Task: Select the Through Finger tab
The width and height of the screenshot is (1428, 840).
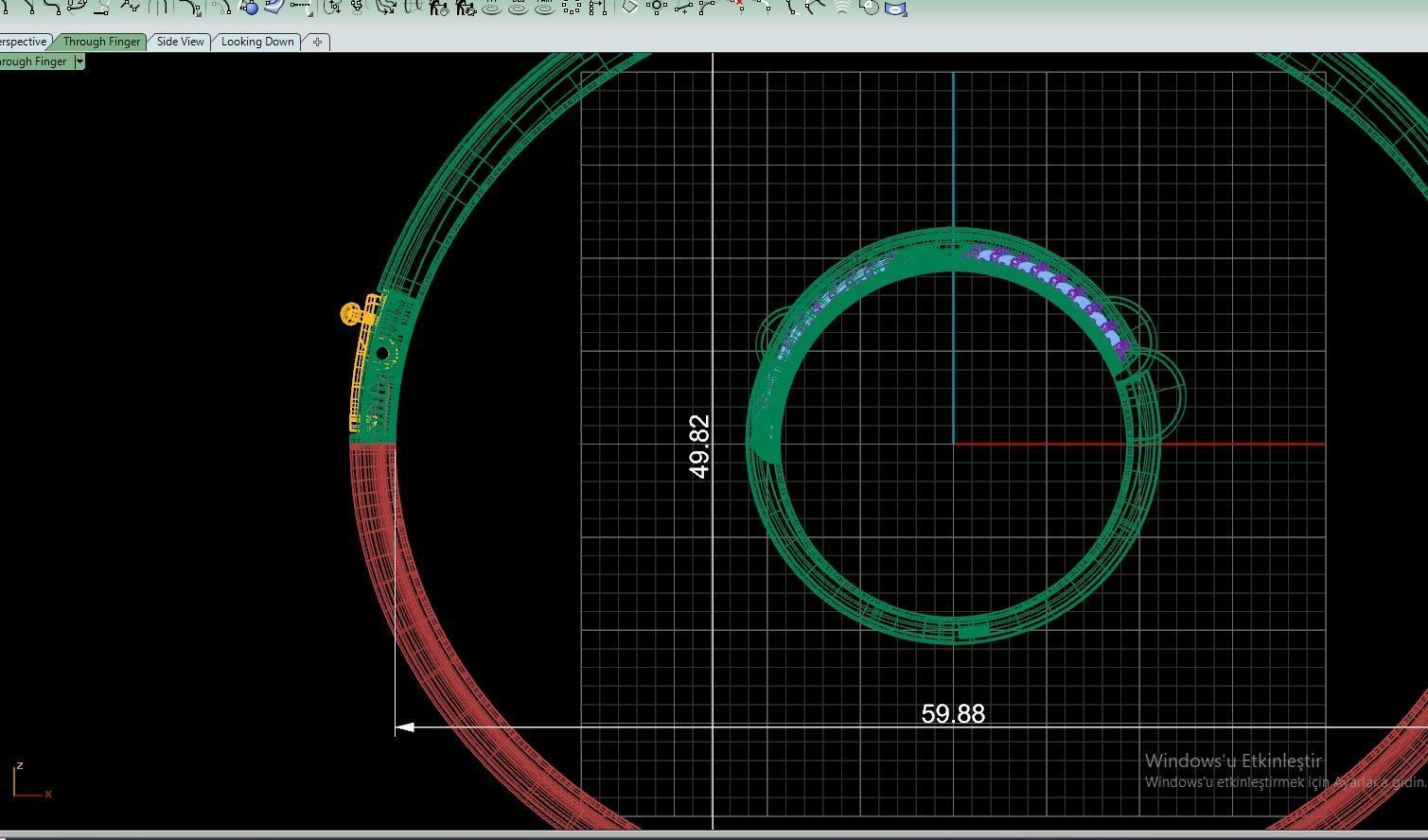Action: tap(101, 42)
